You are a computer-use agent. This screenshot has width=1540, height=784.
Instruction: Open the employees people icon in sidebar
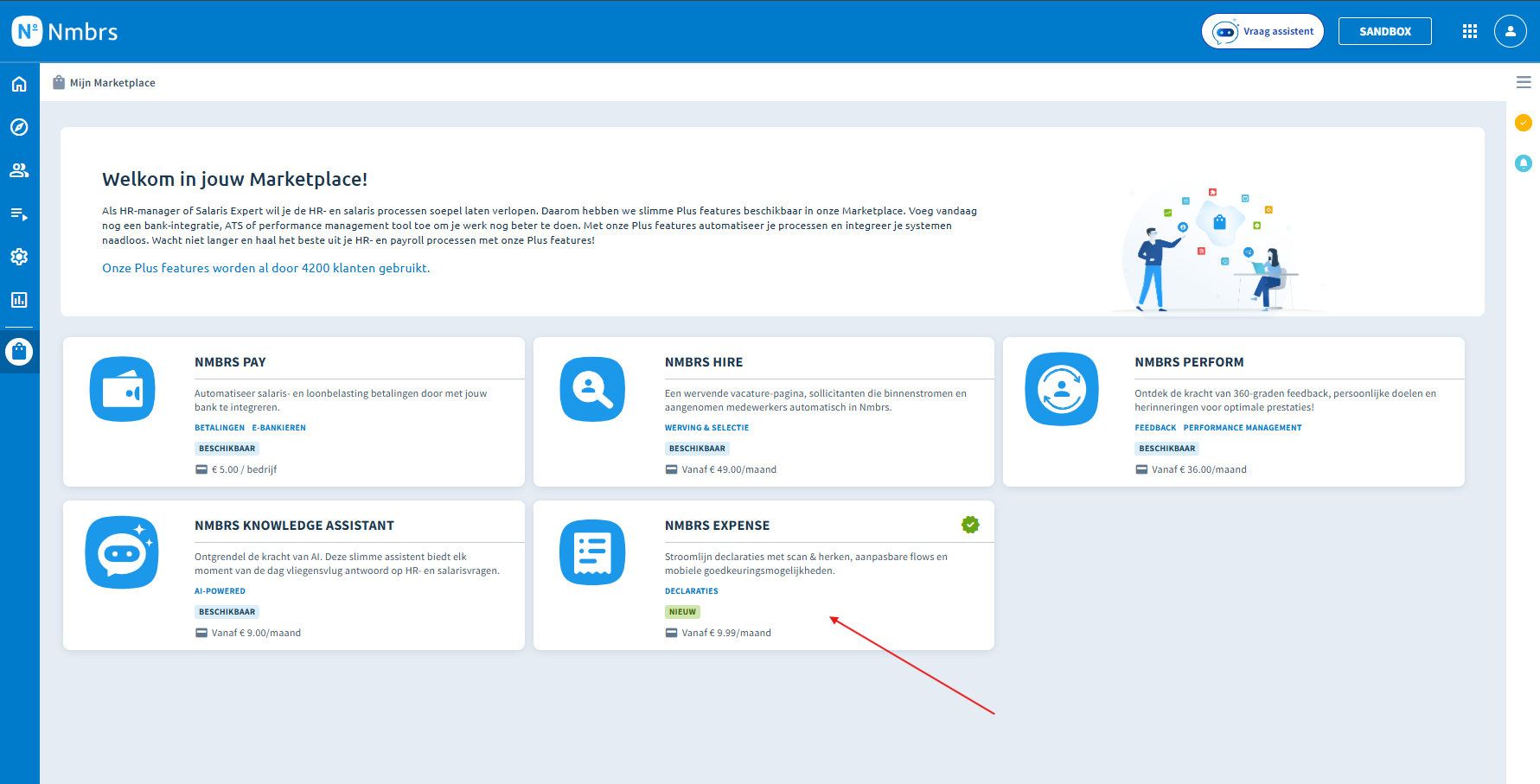point(19,170)
